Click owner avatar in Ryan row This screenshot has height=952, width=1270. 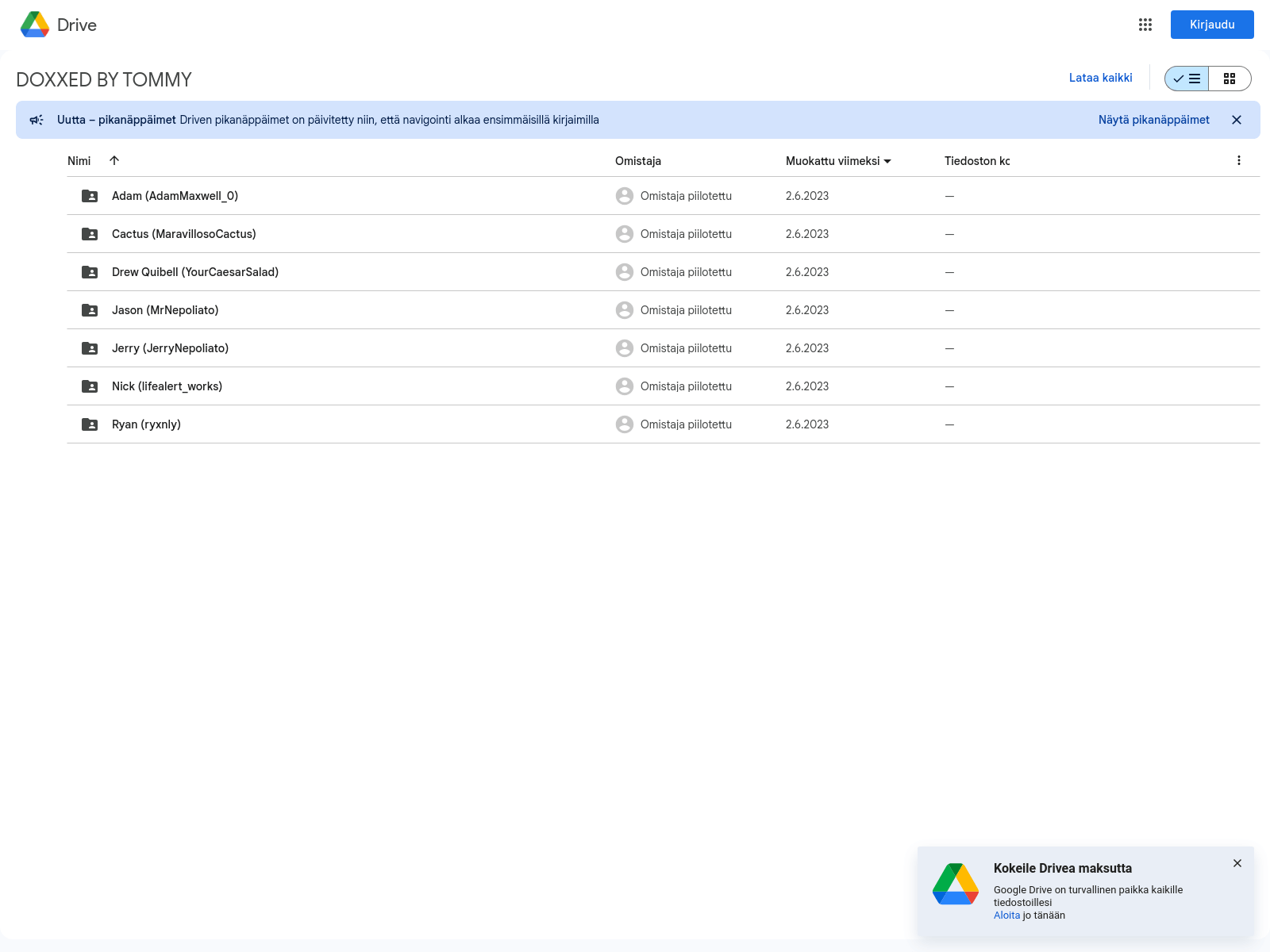(x=625, y=424)
